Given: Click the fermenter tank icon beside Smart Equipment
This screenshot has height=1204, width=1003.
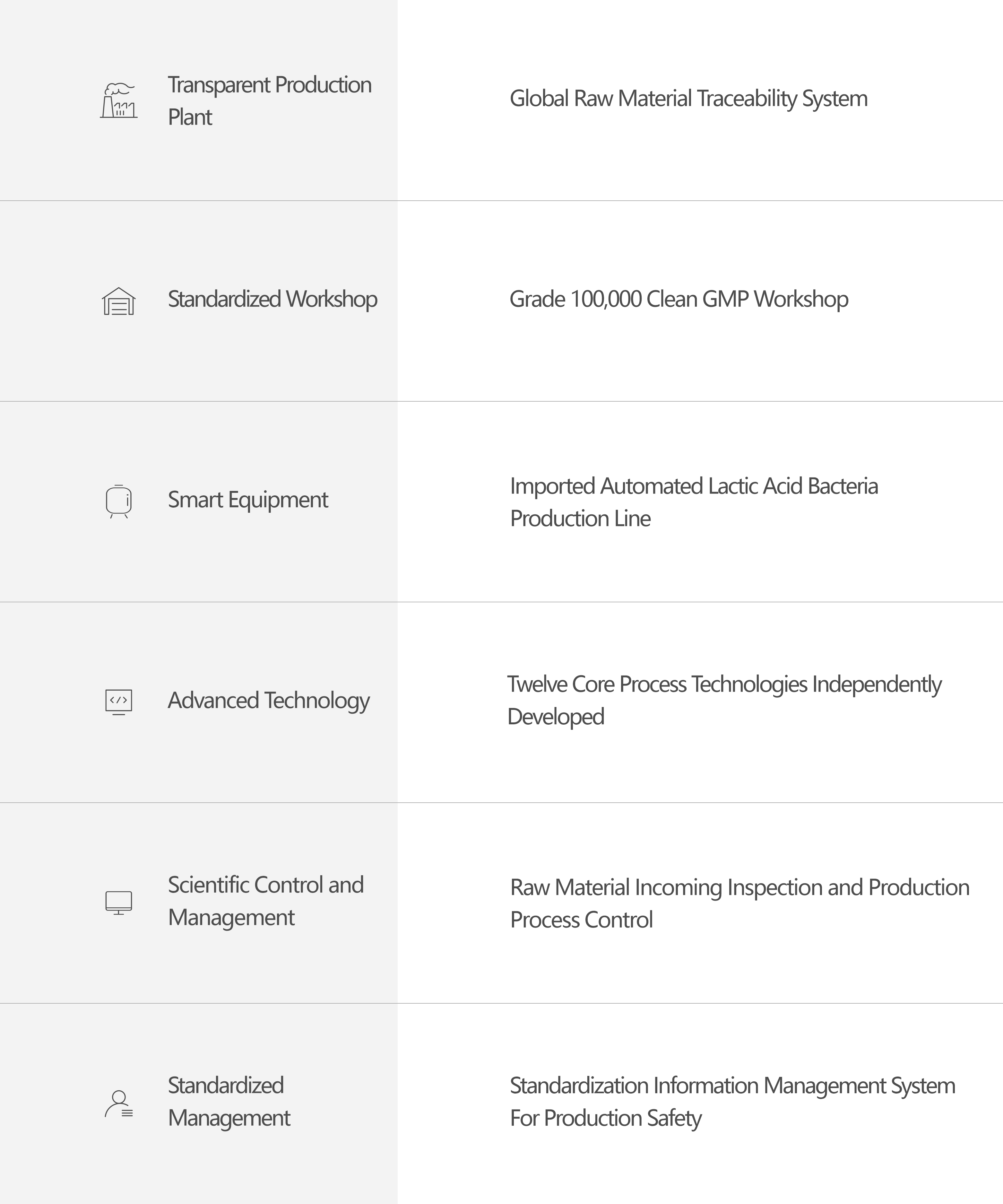Looking at the screenshot, I should pos(119,501).
